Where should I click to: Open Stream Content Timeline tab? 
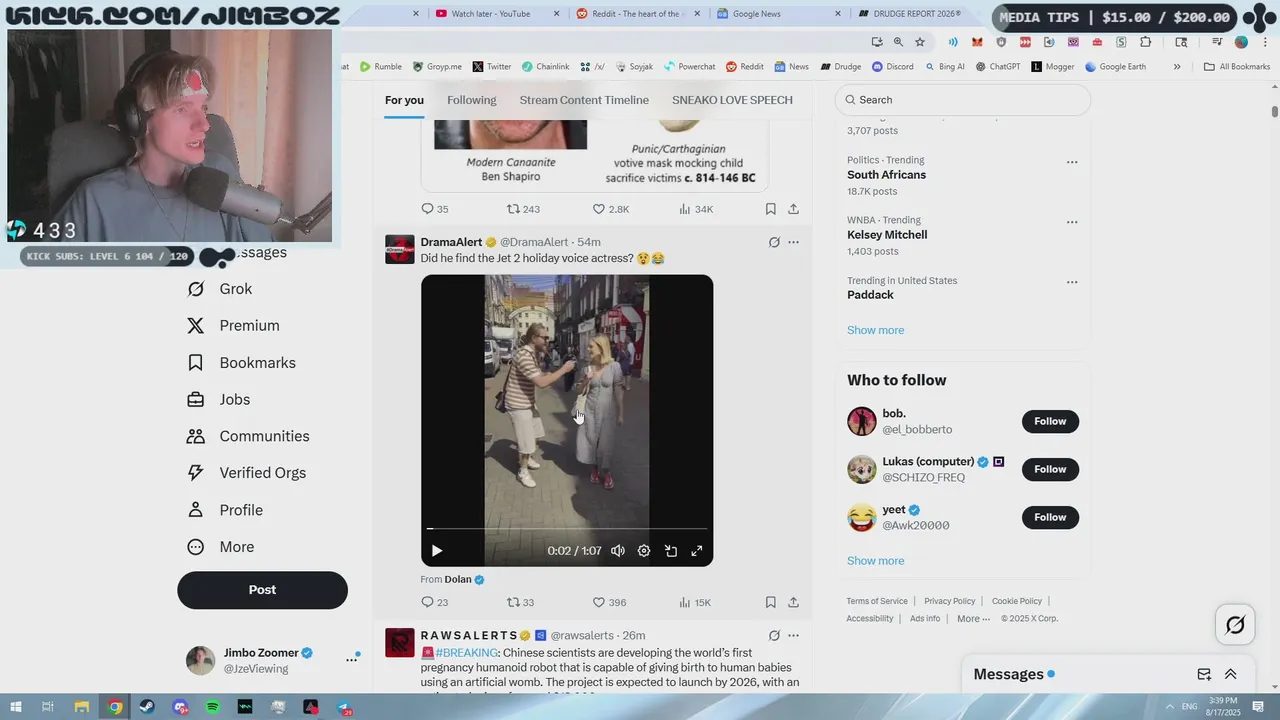pos(584,100)
